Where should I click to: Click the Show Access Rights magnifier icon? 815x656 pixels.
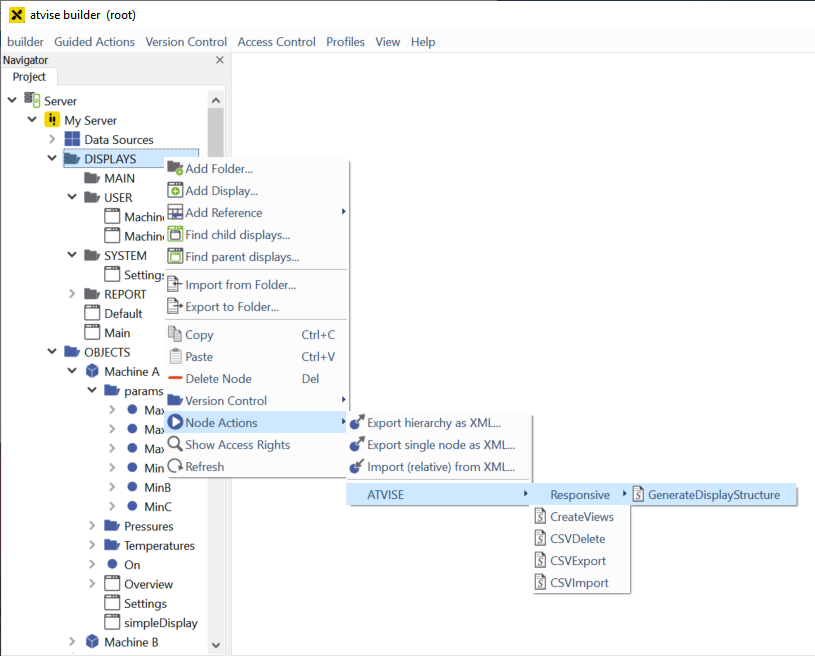pyautogui.click(x=175, y=444)
